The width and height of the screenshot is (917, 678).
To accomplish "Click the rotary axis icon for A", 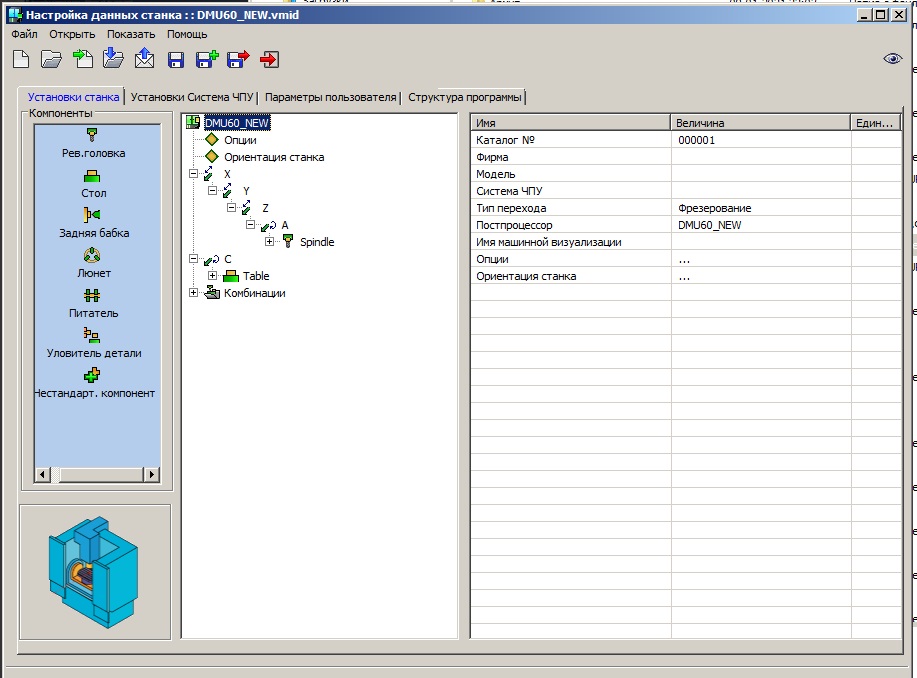I will tap(268, 225).
